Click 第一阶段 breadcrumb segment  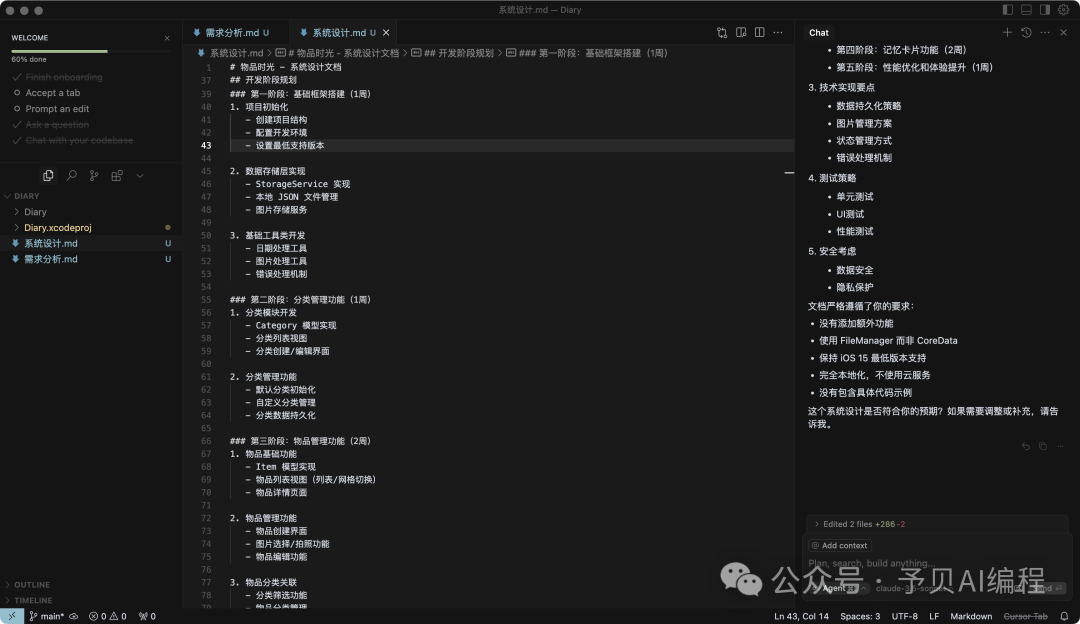[x=587, y=53]
